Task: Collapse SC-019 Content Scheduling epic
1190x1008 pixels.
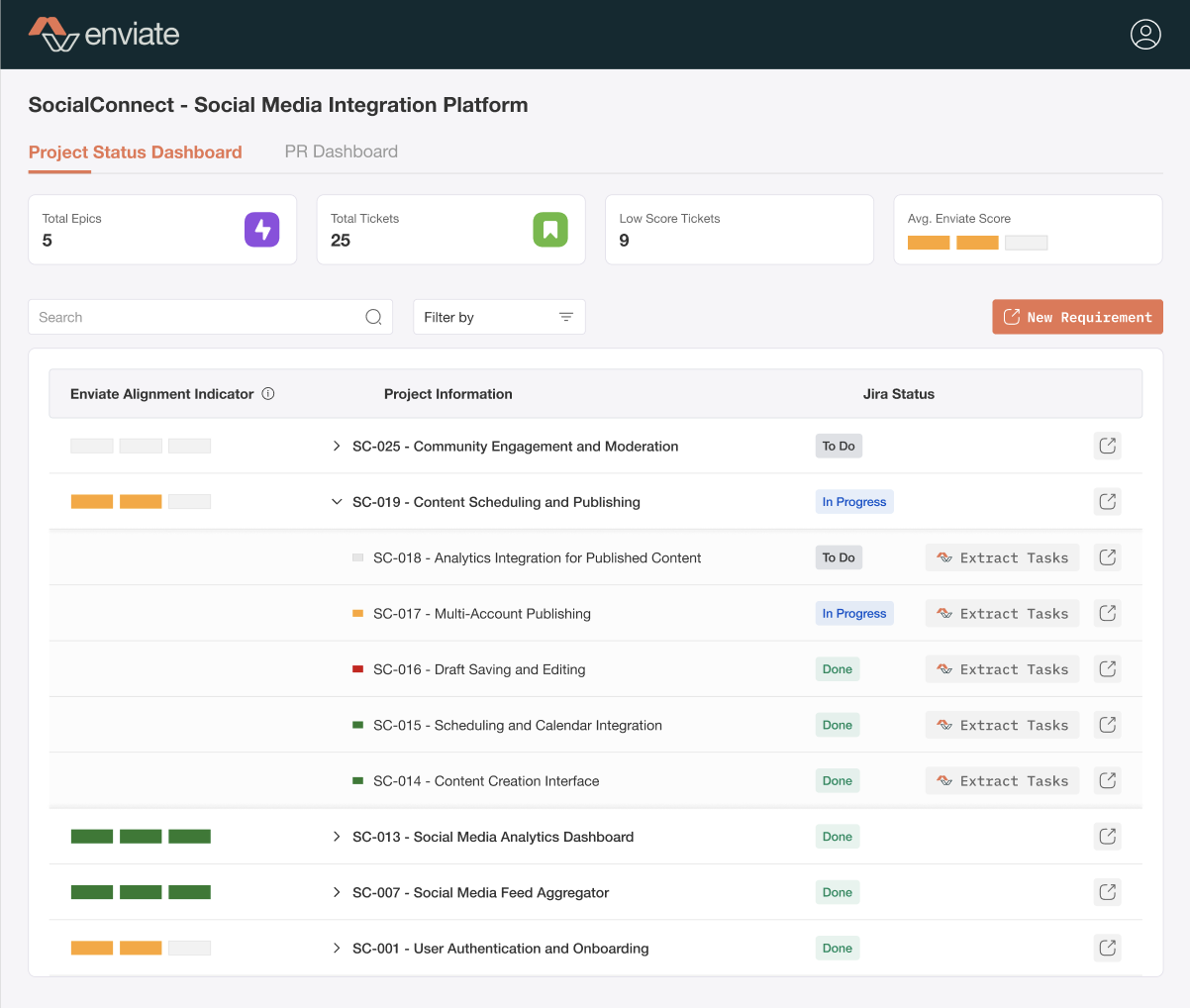Action: (x=337, y=502)
